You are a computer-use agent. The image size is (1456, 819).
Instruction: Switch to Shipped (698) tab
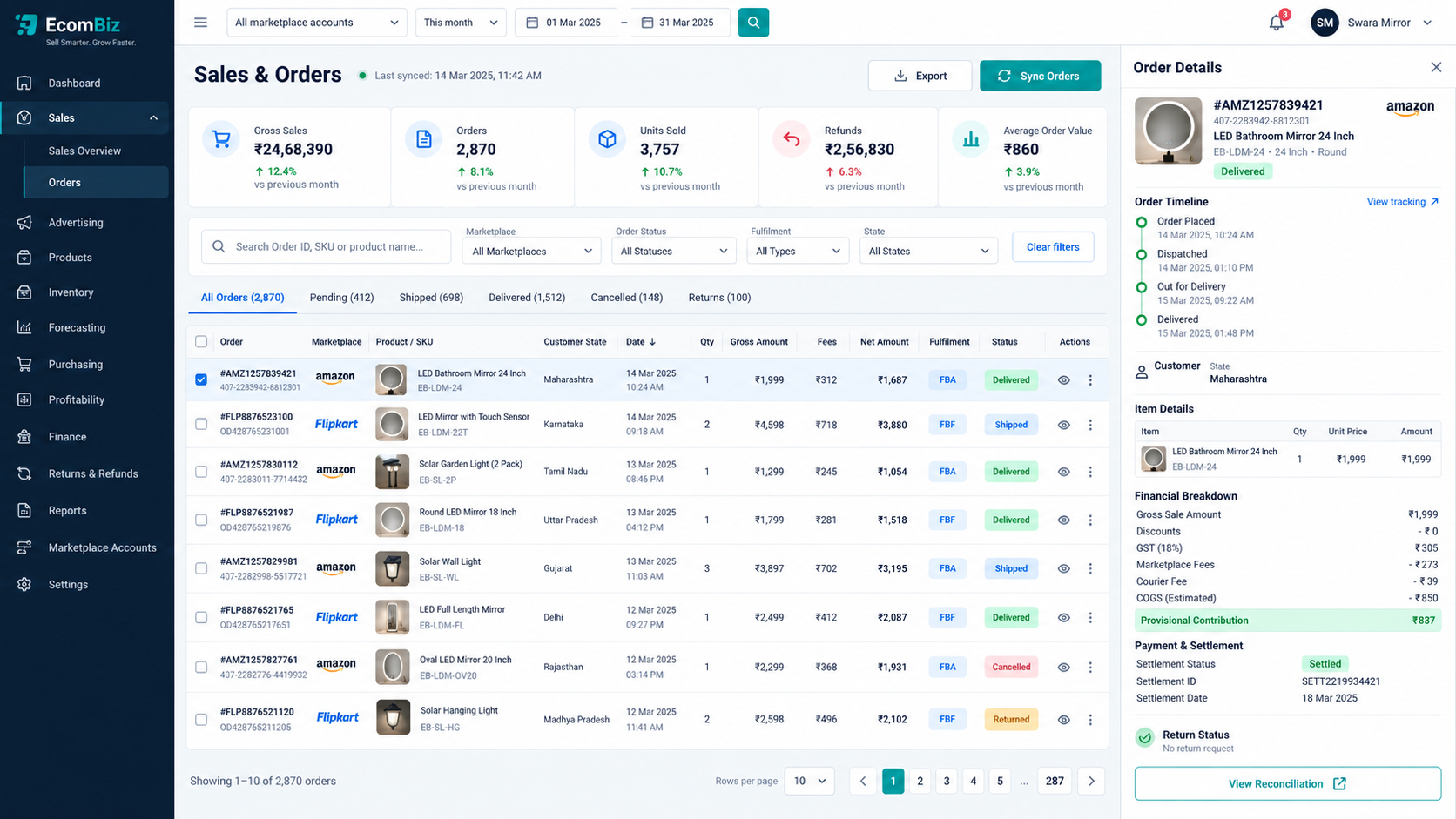point(431,298)
